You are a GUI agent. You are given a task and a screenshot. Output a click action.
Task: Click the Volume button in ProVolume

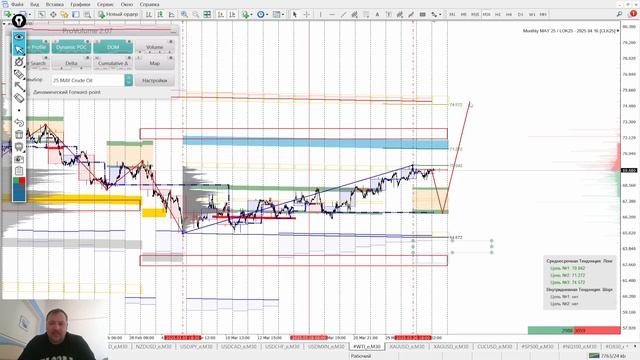(x=155, y=47)
